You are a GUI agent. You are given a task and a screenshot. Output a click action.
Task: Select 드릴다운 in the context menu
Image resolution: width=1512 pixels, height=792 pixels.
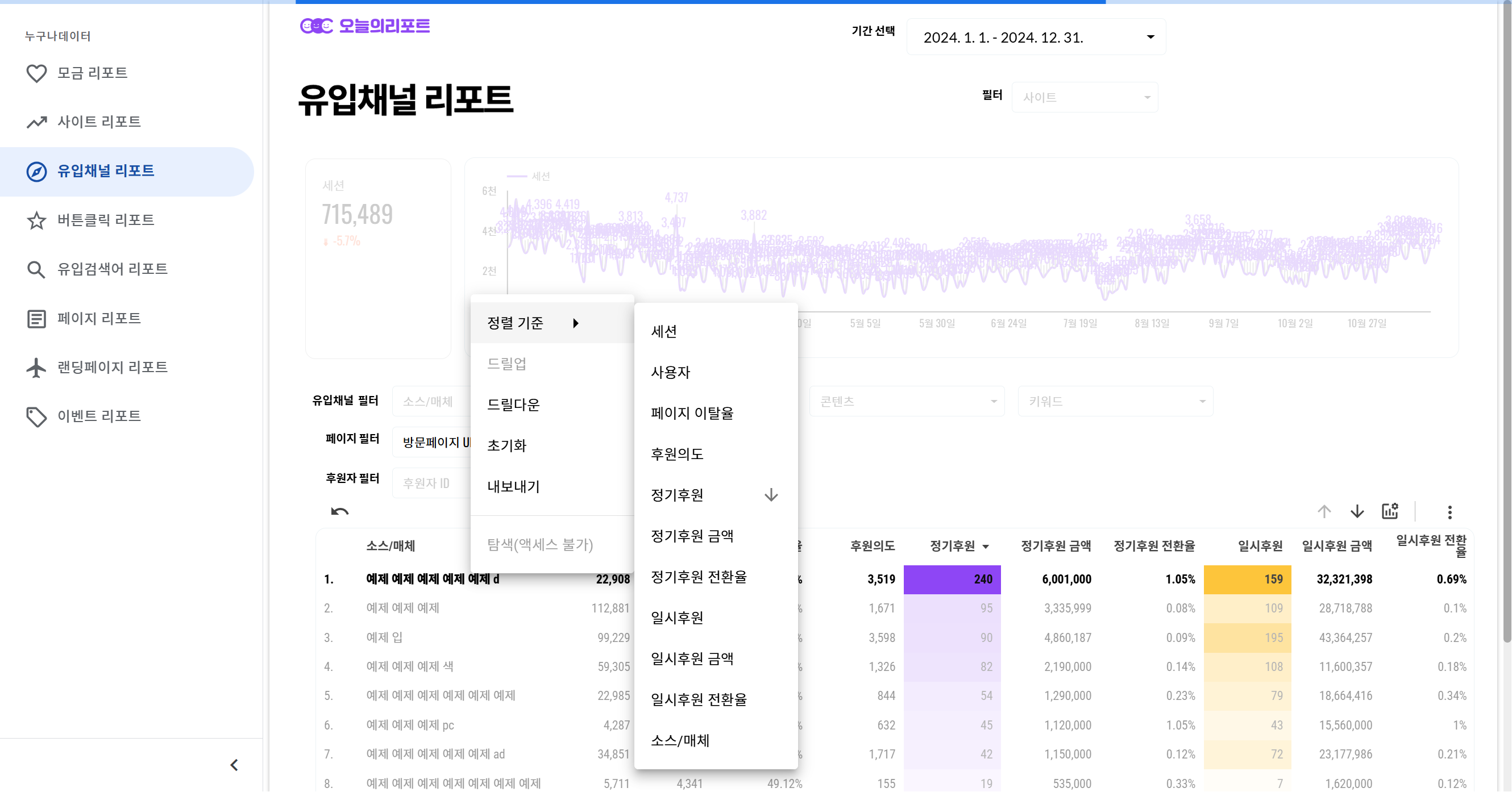coord(553,405)
